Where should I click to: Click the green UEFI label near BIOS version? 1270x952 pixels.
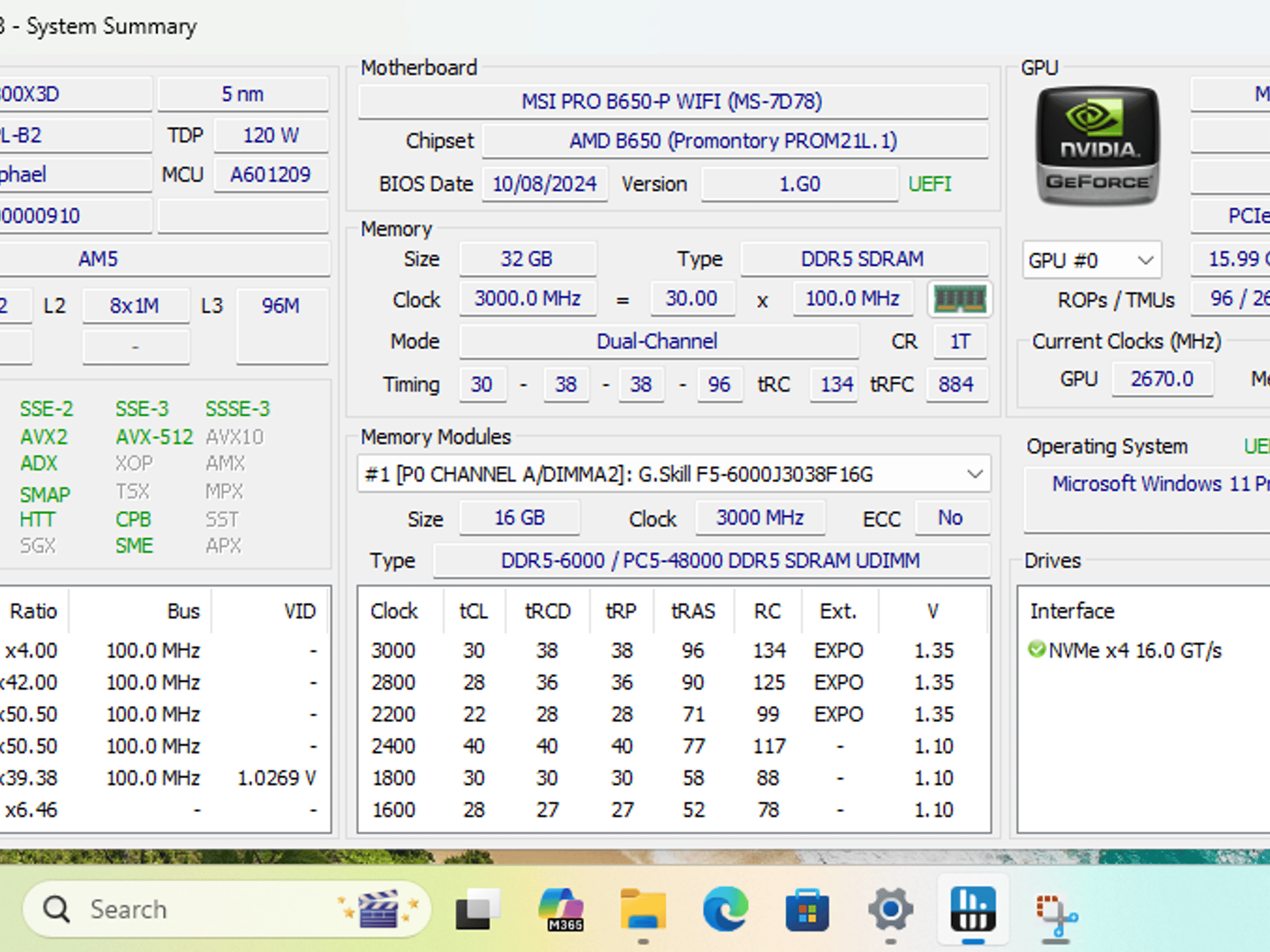930,184
